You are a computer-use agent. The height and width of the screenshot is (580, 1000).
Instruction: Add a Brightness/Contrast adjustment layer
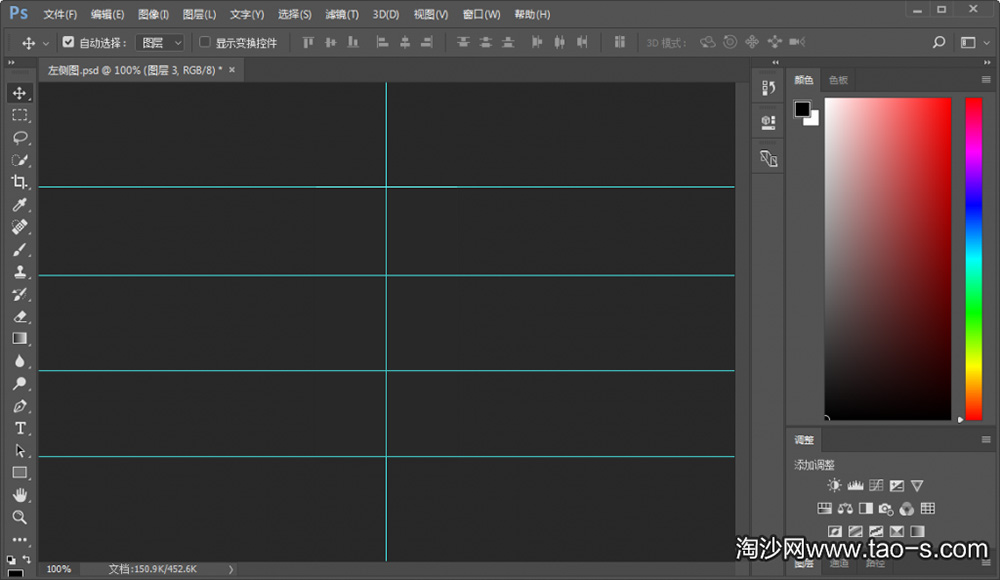(834, 485)
